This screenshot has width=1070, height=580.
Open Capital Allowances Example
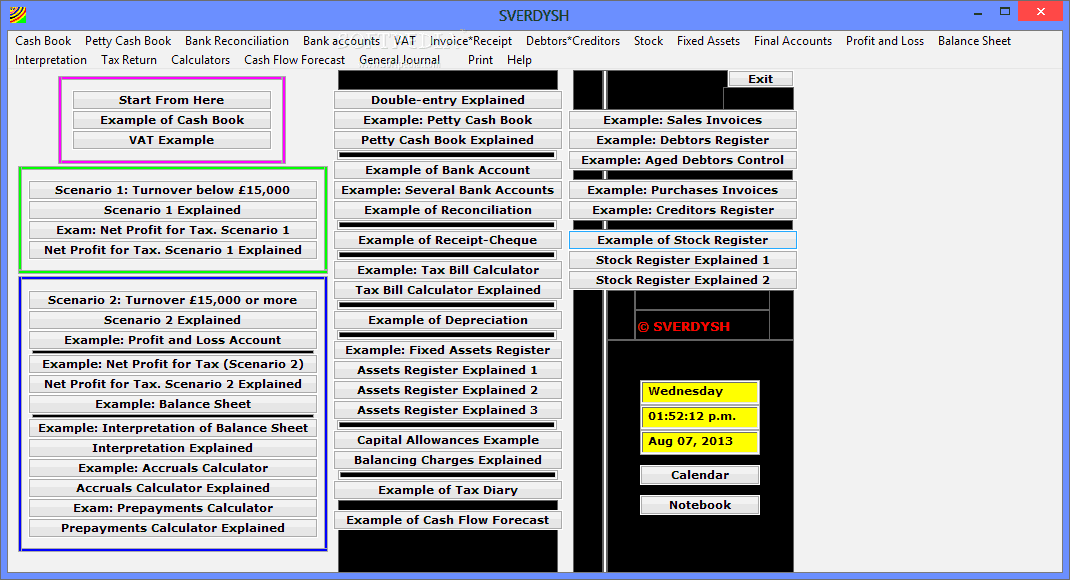coord(448,440)
